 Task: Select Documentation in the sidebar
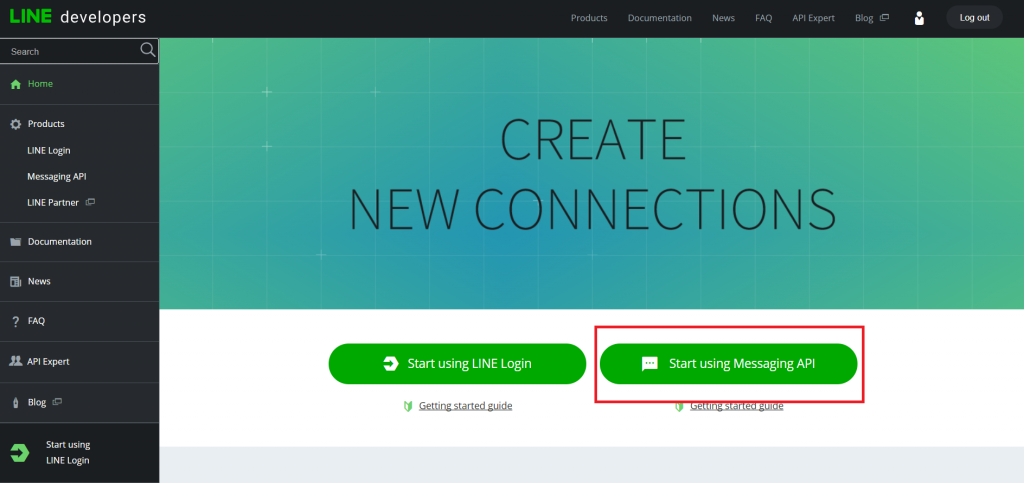[x=59, y=242]
